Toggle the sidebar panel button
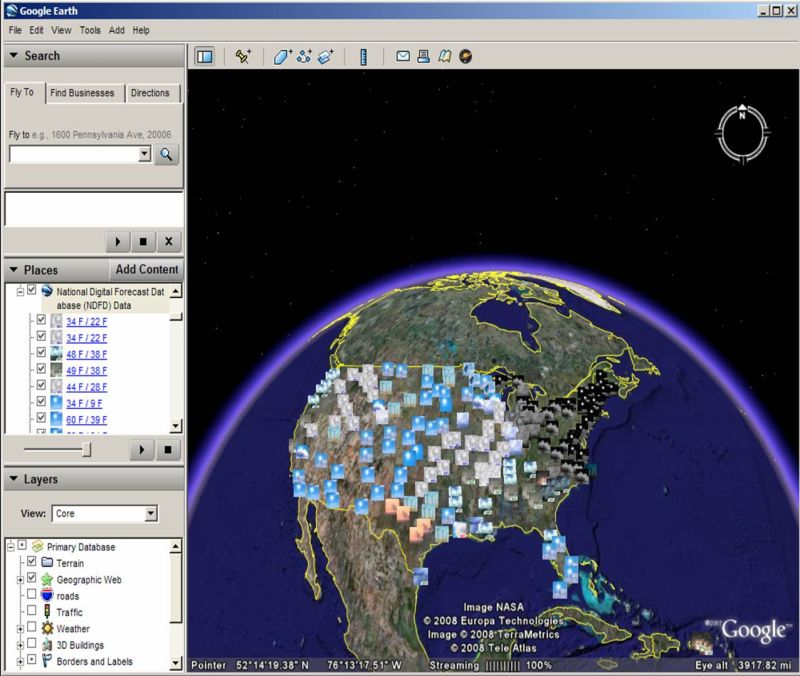The height and width of the screenshot is (676, 800). (x=205, y=56)
